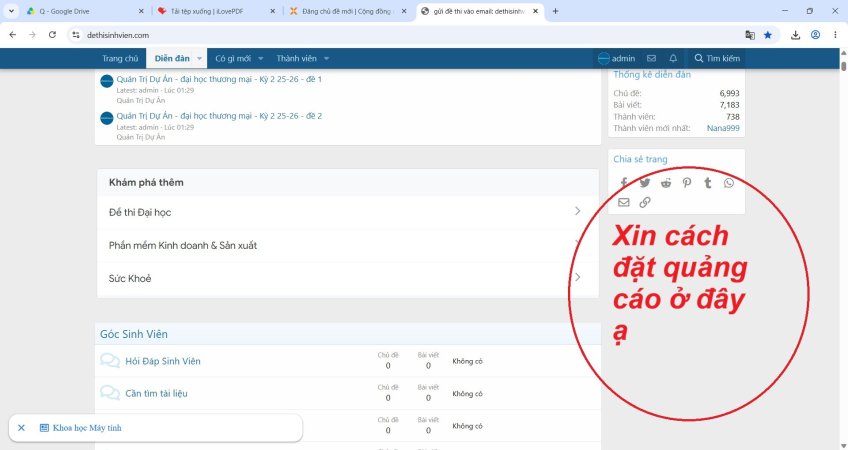
Task: Switch to Google Drive tab
Action: [84, 11]
